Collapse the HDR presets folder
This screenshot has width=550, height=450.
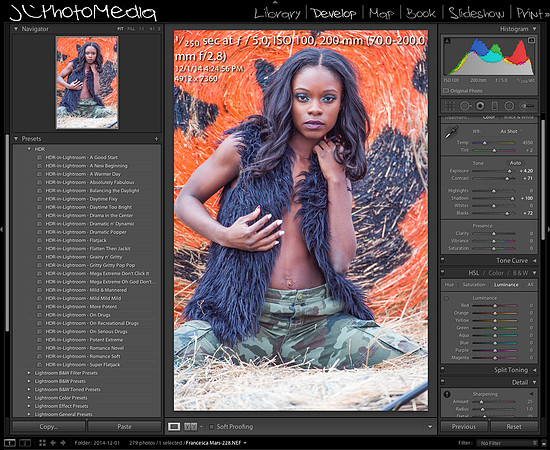29,149
